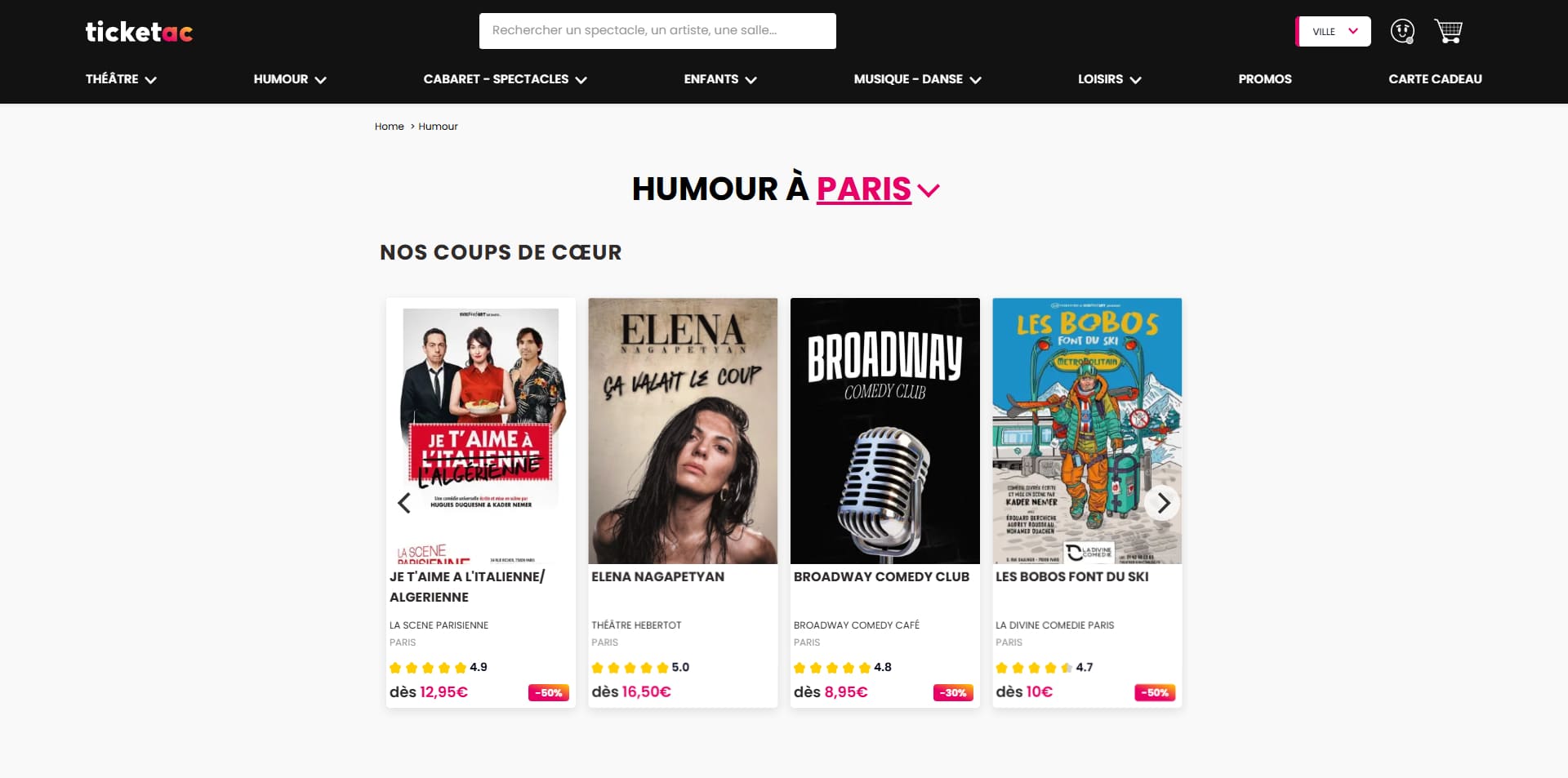Click the ticketac logo
Screen dimensions: 1568x778
tap(139, 31)
